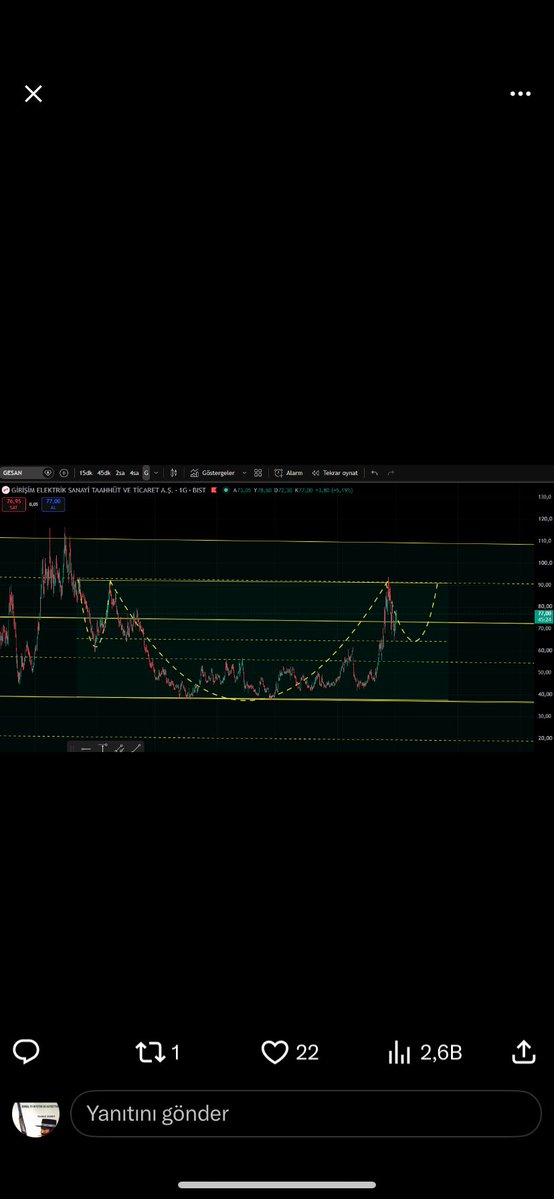Like the post with the heart icon

275,1053
